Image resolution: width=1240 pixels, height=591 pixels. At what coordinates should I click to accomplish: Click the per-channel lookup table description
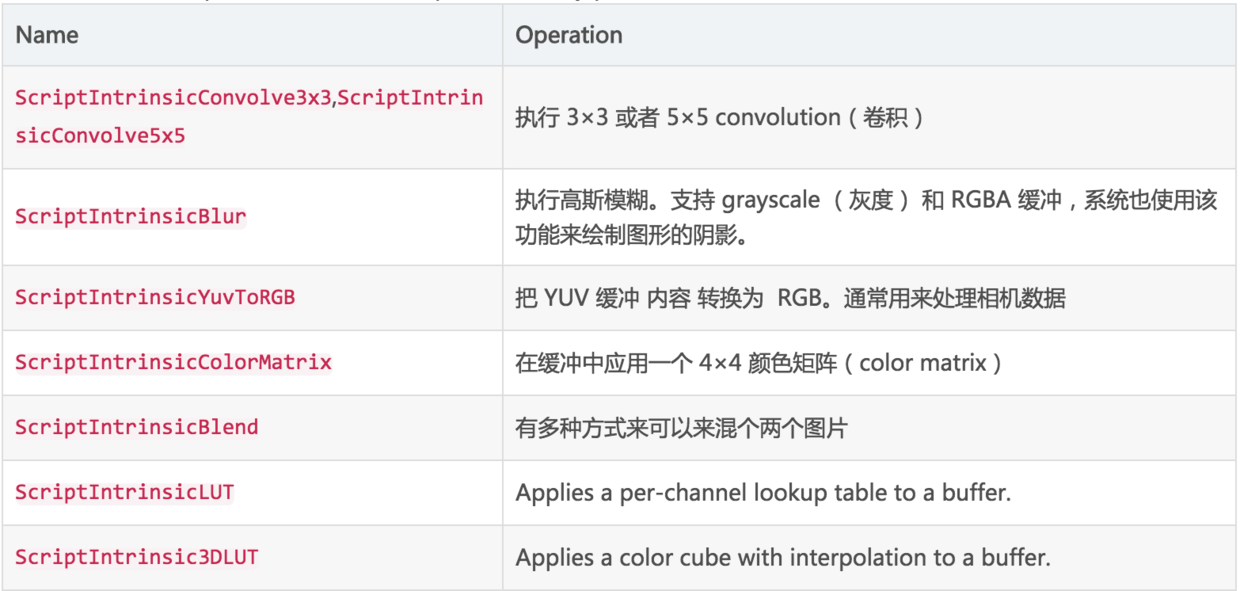[x=764, y=493]
